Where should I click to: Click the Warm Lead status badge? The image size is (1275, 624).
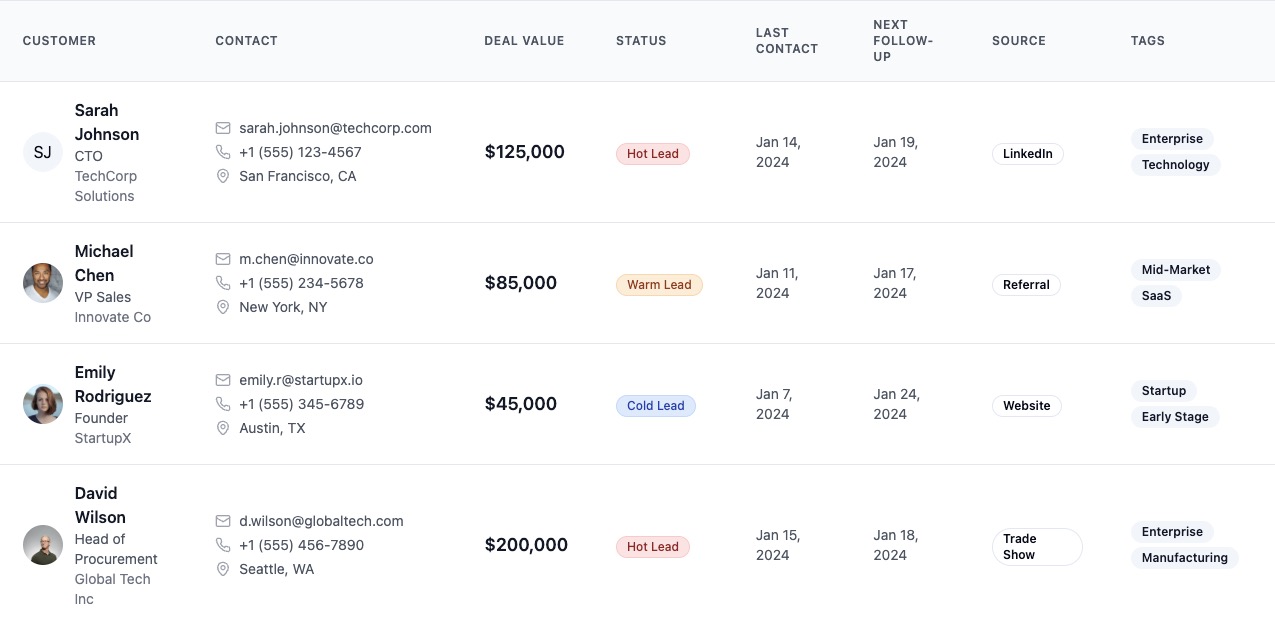click(x=659, y=285)
